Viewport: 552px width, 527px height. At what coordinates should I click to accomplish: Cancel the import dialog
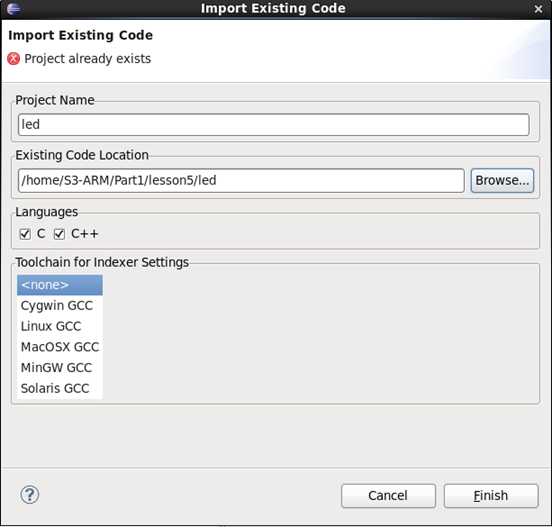pos(388,496)
